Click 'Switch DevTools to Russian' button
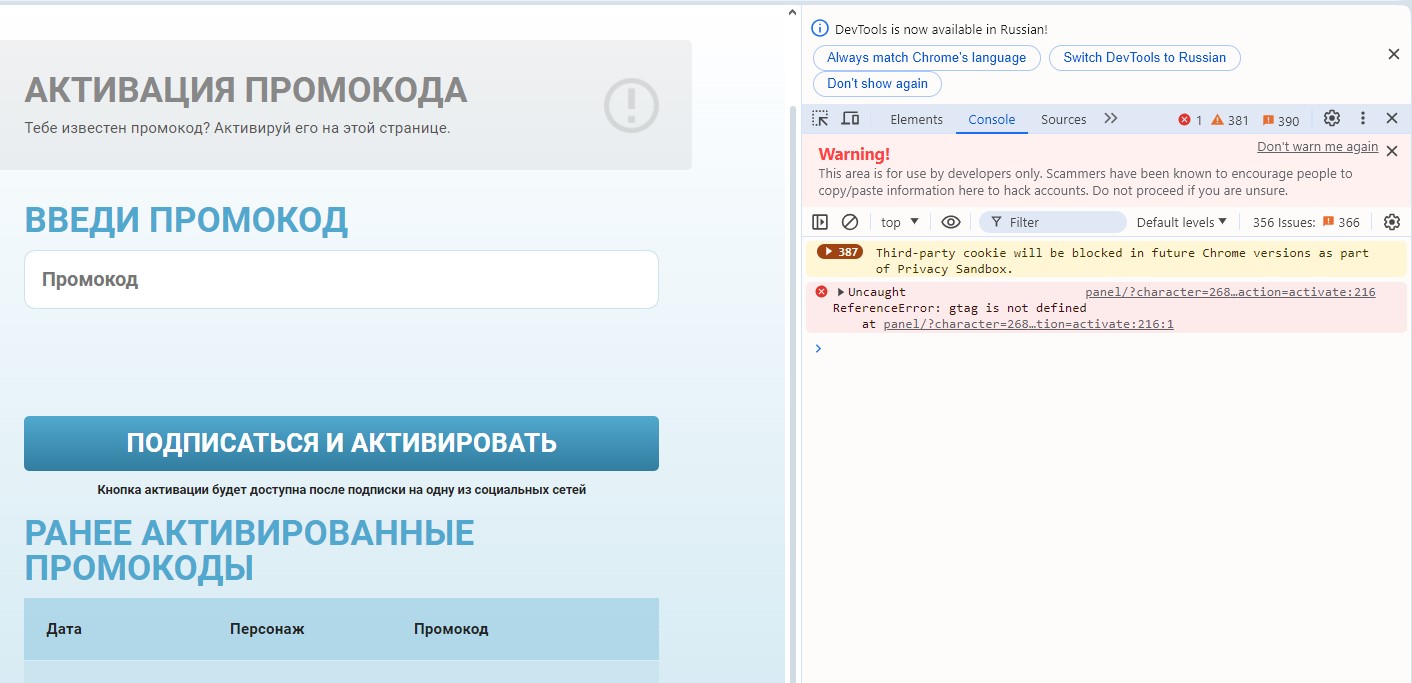This screenshot has height=683, width=1412. 1144,58
